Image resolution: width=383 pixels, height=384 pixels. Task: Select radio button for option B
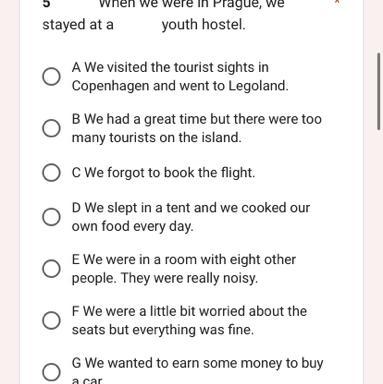(x=51, y=128)
